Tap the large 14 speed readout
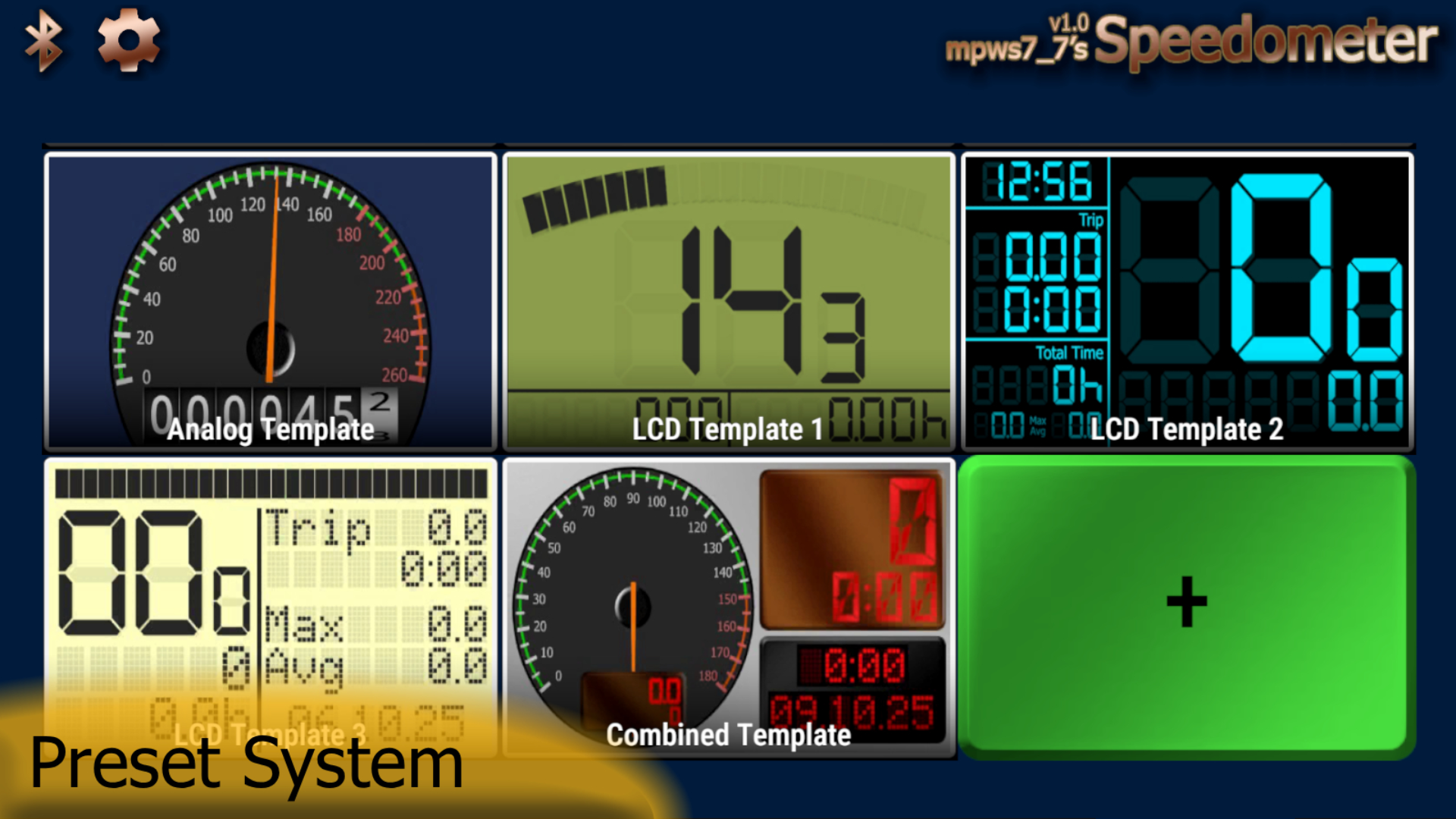Image resolution: width=1456 pixels, height=819 pixels. pos(743,300)
